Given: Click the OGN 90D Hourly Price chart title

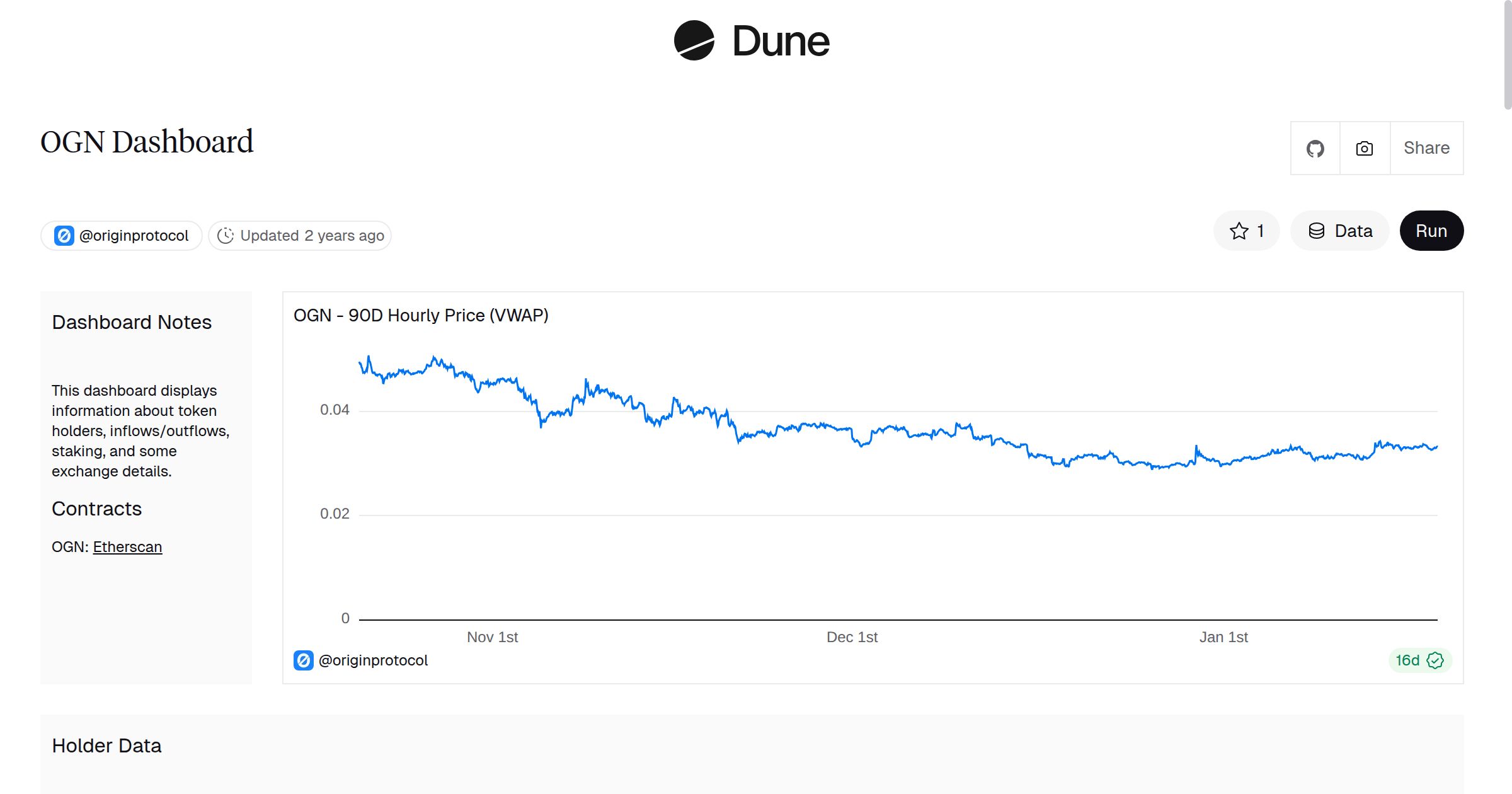Looking at the screenshot, I should (421, 315).
